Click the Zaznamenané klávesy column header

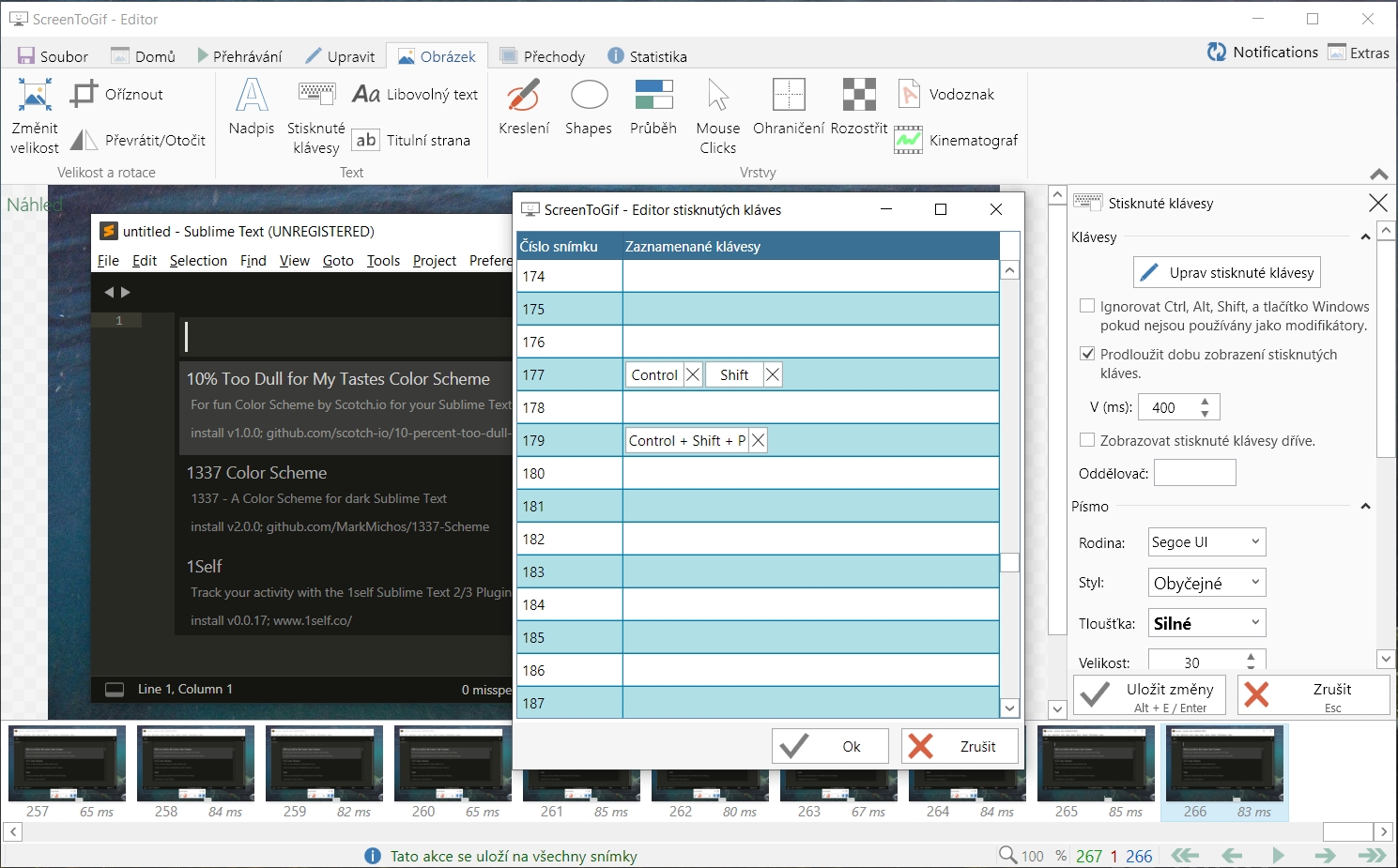point(811,246)
